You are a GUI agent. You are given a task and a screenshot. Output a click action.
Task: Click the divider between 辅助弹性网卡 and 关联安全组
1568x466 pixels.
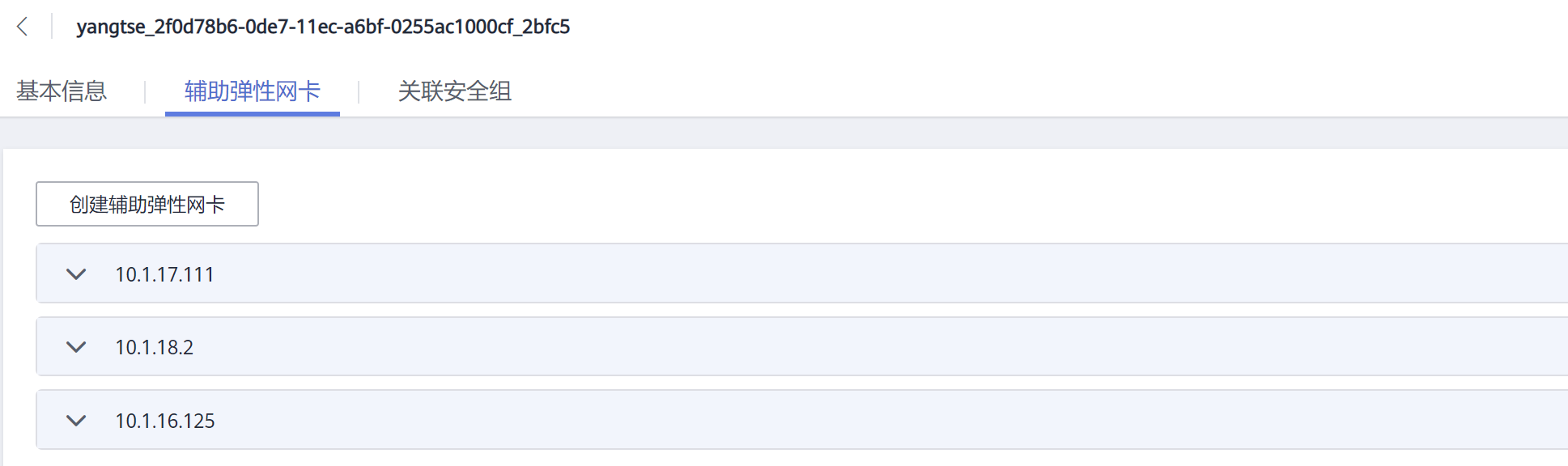(359, 91)
